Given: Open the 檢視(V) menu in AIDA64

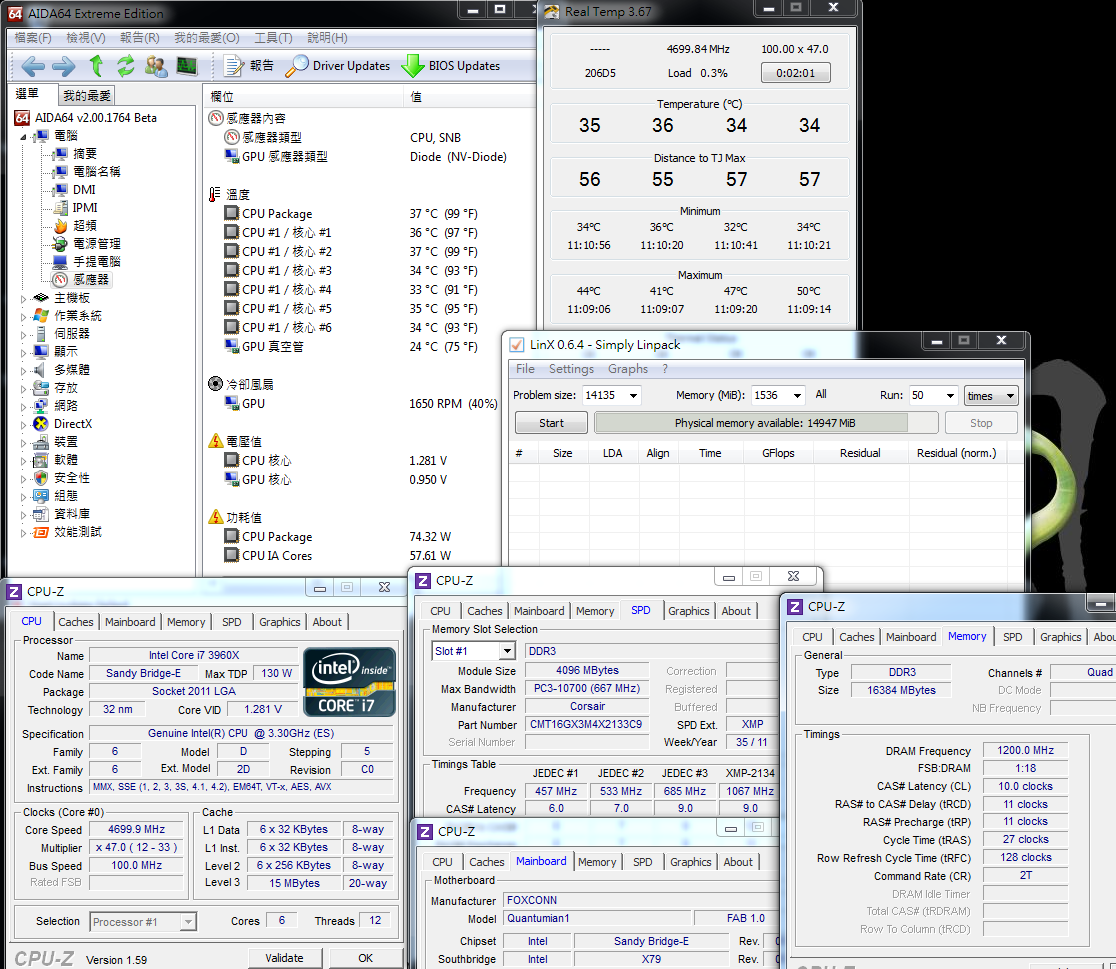Looking at the screenshot, I should 85,38.
